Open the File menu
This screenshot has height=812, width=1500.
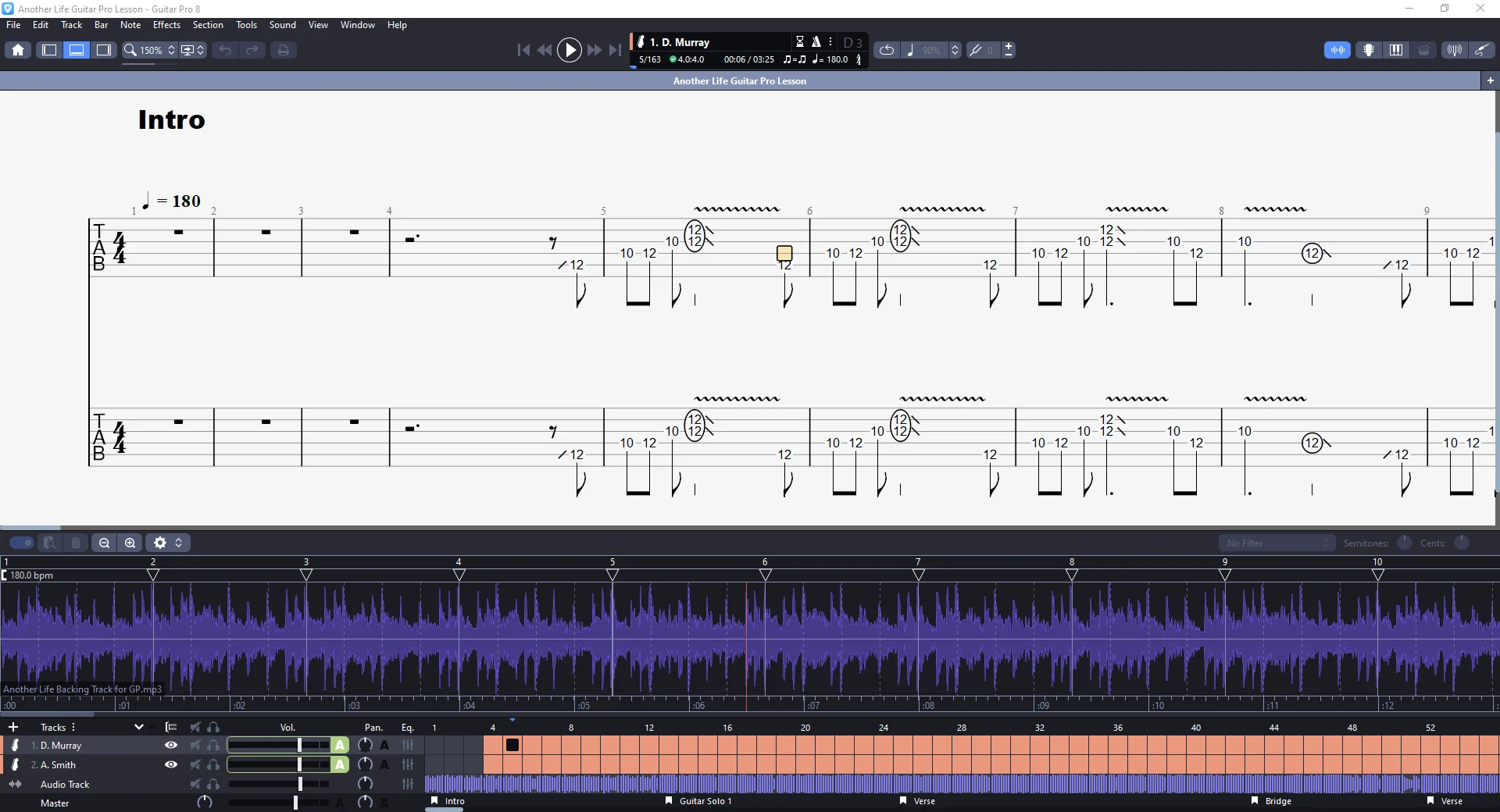(13, 25)
